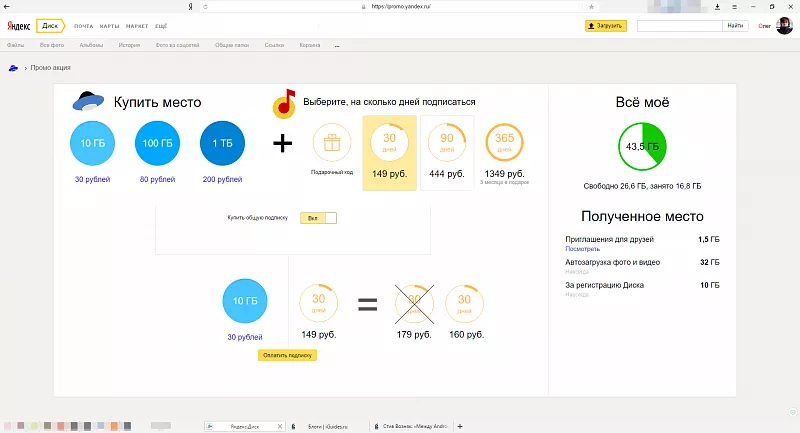
Task: Open 'Фото из соцсетей' section
Action: (x=178, y=45)
